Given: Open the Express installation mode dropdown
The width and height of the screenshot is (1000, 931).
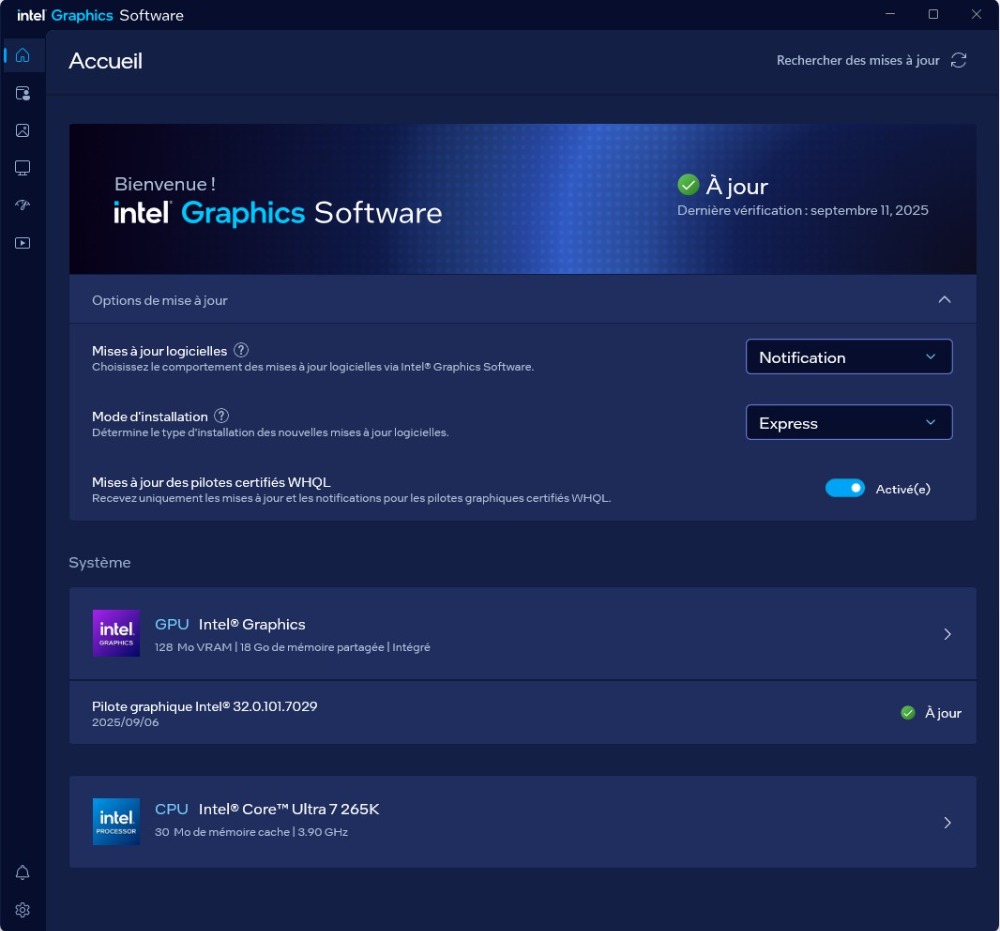Looking at the screenshot, I should click(848, 423).
